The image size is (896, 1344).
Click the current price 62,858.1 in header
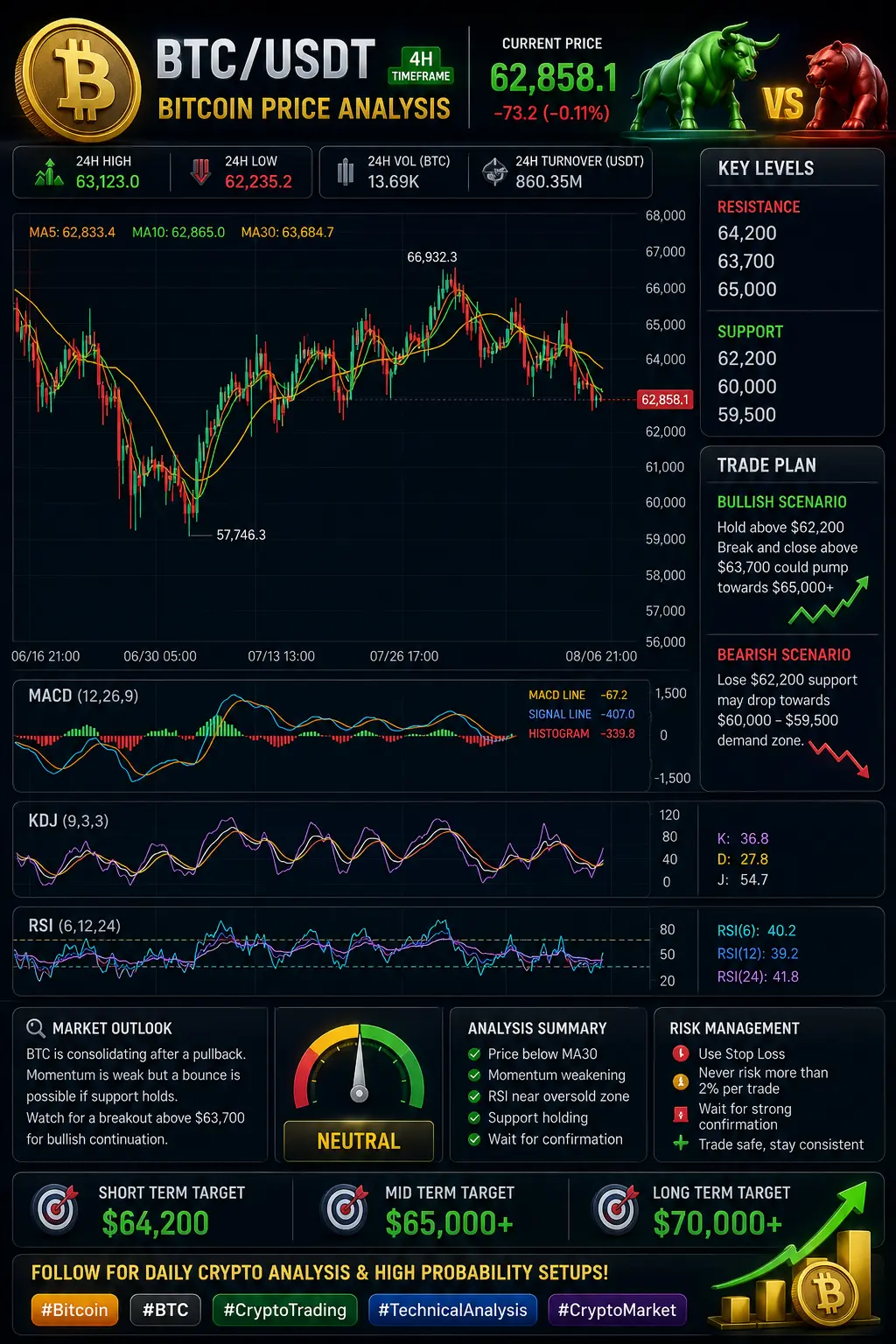point(554,79)
